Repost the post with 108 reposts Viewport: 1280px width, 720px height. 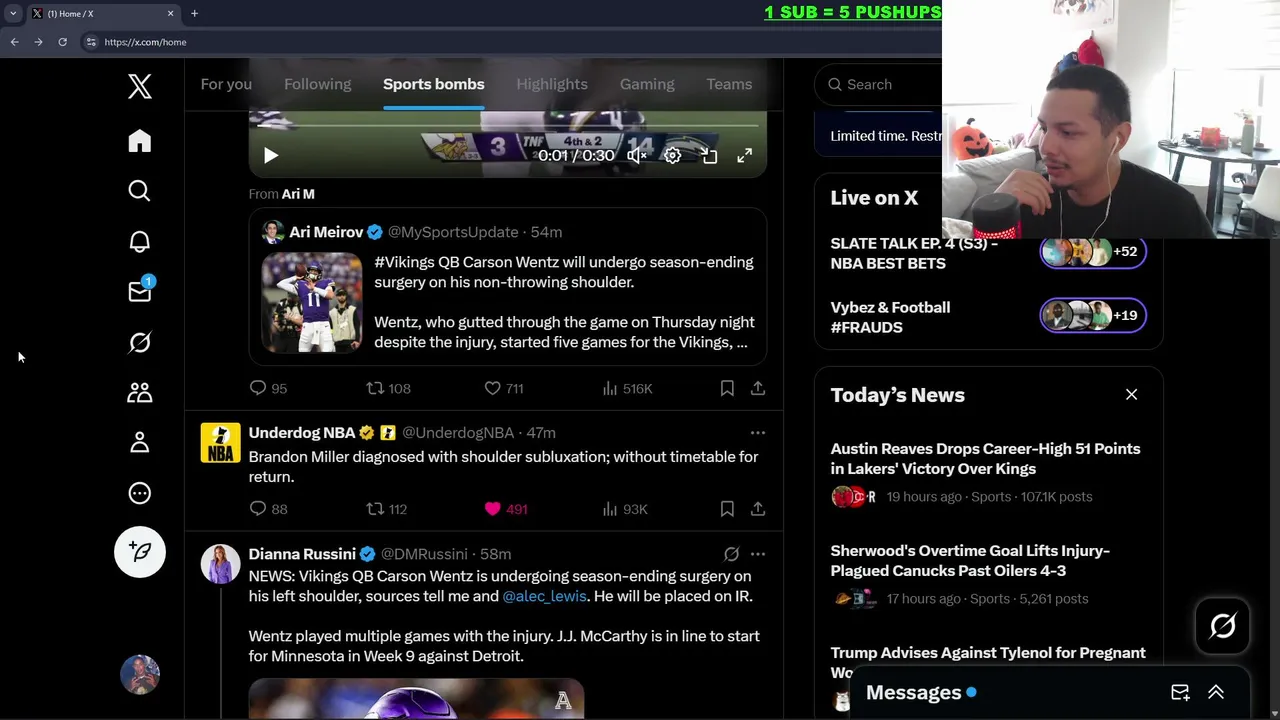[x=388, y=388]
